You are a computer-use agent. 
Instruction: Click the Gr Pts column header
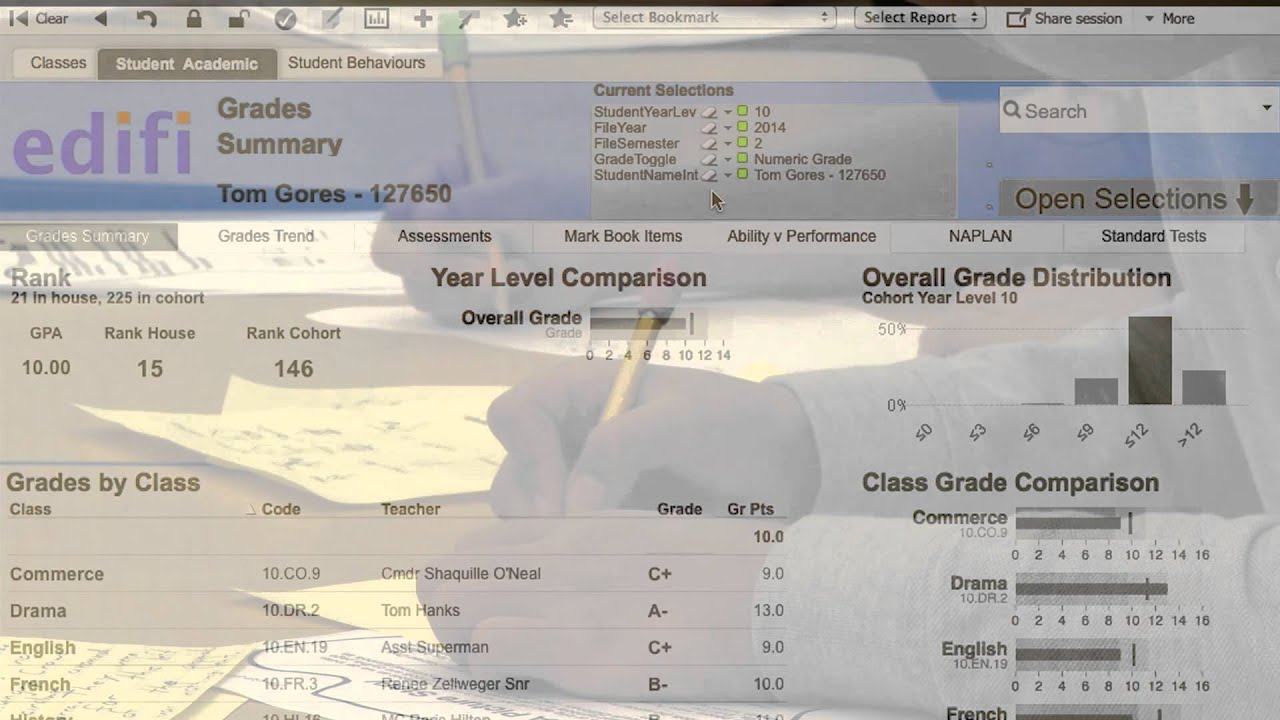(750, 509)
